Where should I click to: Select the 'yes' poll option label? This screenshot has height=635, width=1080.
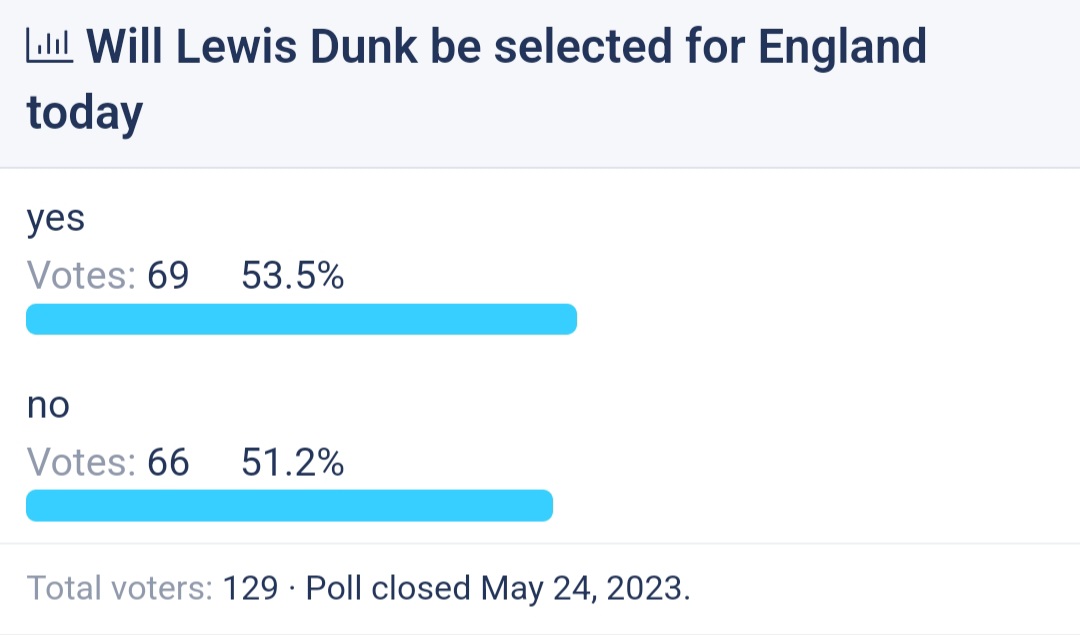56,220
